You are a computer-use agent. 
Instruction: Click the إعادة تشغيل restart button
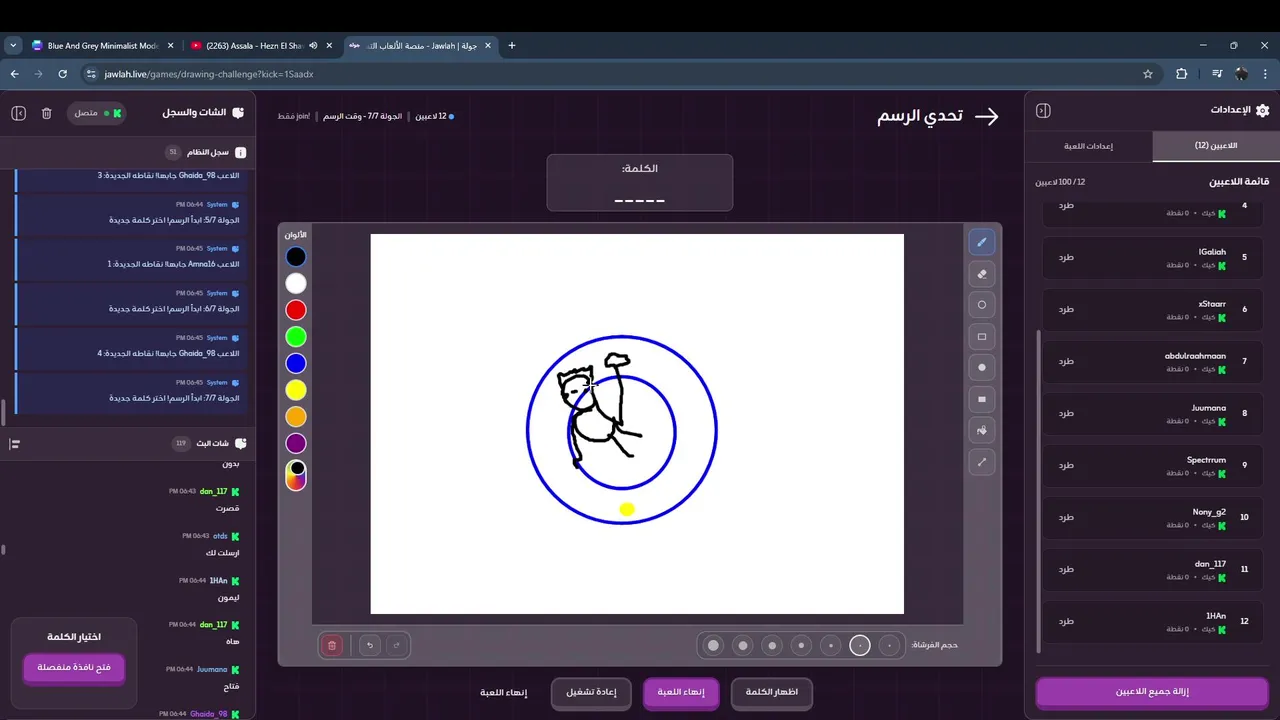point(591,693)
